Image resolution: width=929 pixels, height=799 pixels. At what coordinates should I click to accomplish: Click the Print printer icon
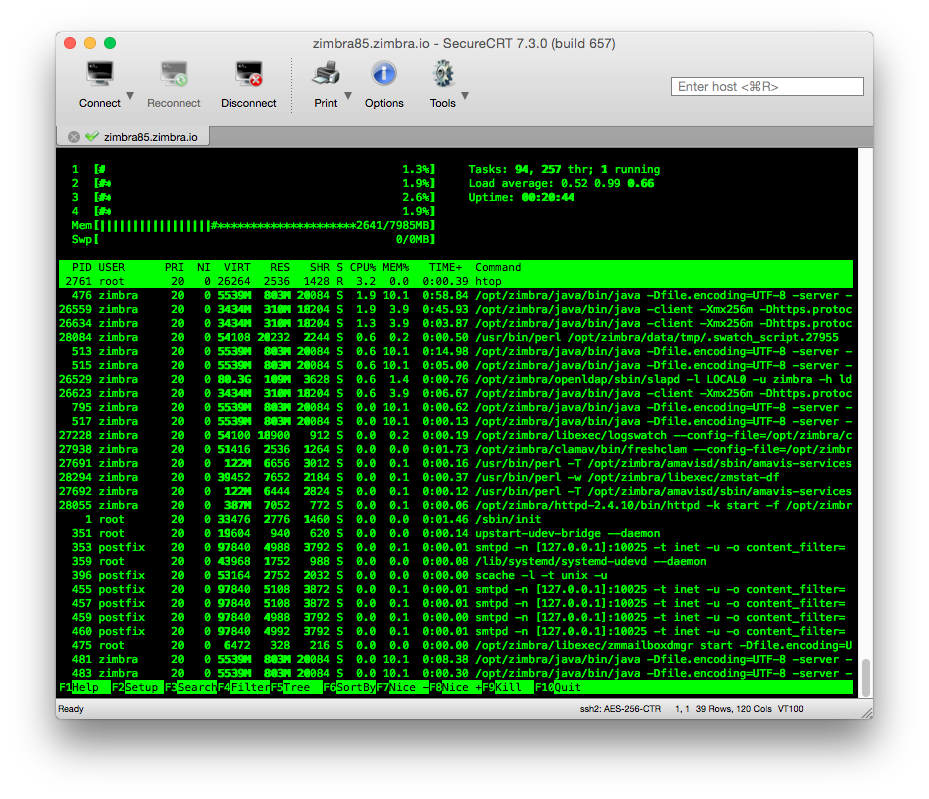326,74
